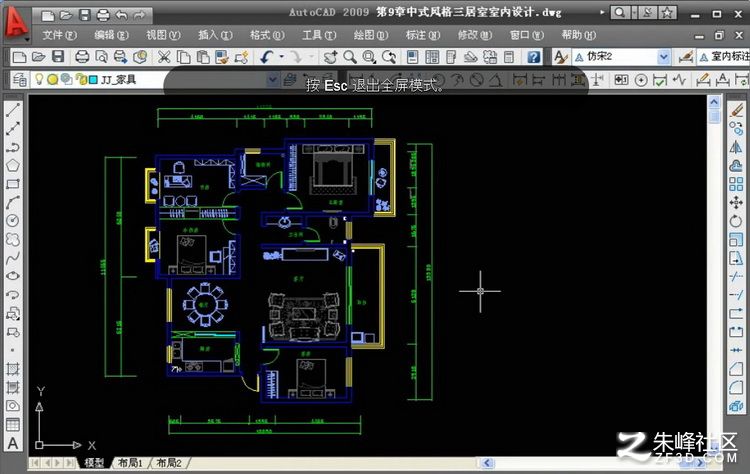Click the Communication Center satellite button
The width and height of the screenshot is (750, 474).
(649, 12)
